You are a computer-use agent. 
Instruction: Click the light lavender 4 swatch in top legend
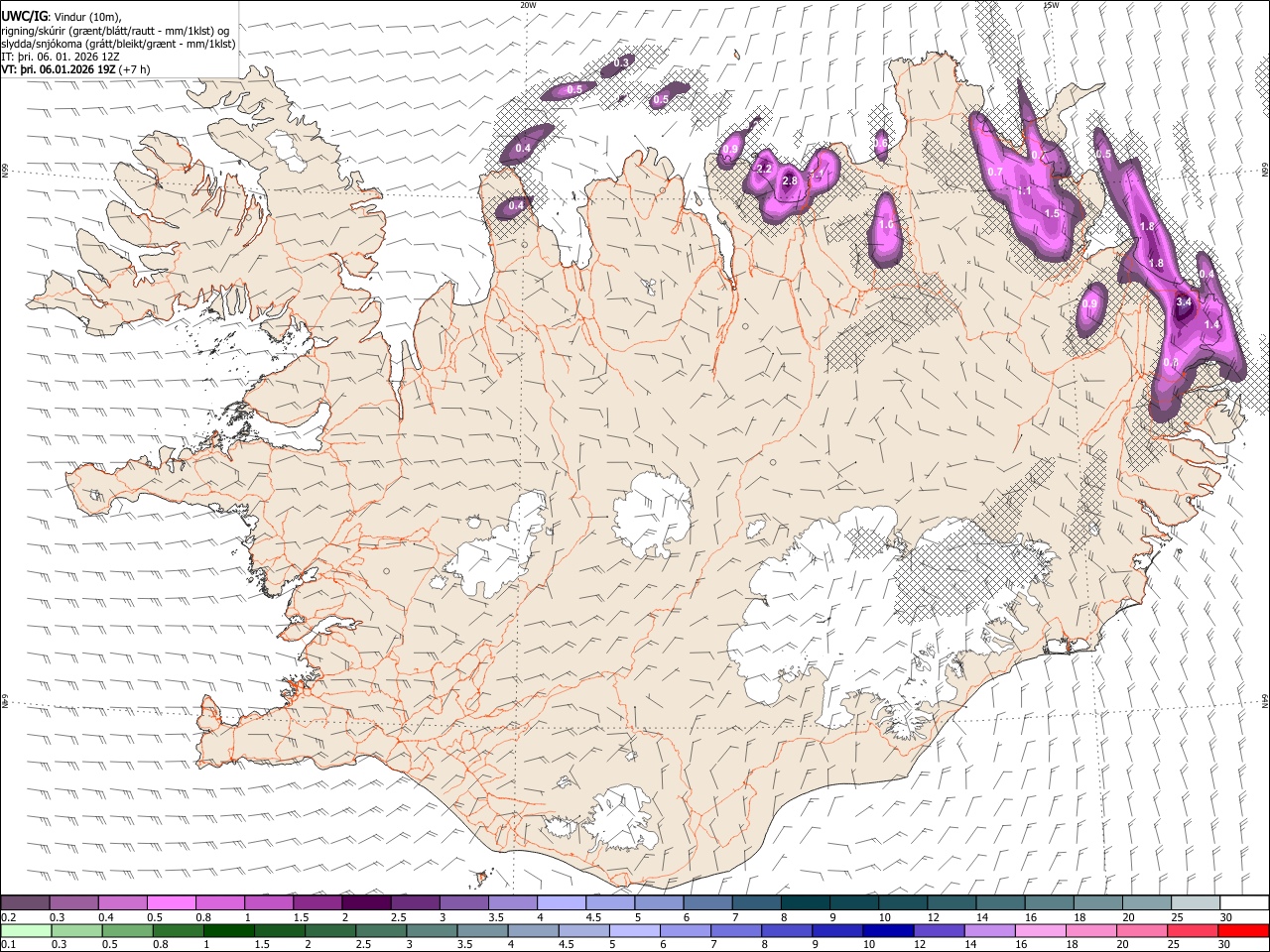tap(562, 902)
